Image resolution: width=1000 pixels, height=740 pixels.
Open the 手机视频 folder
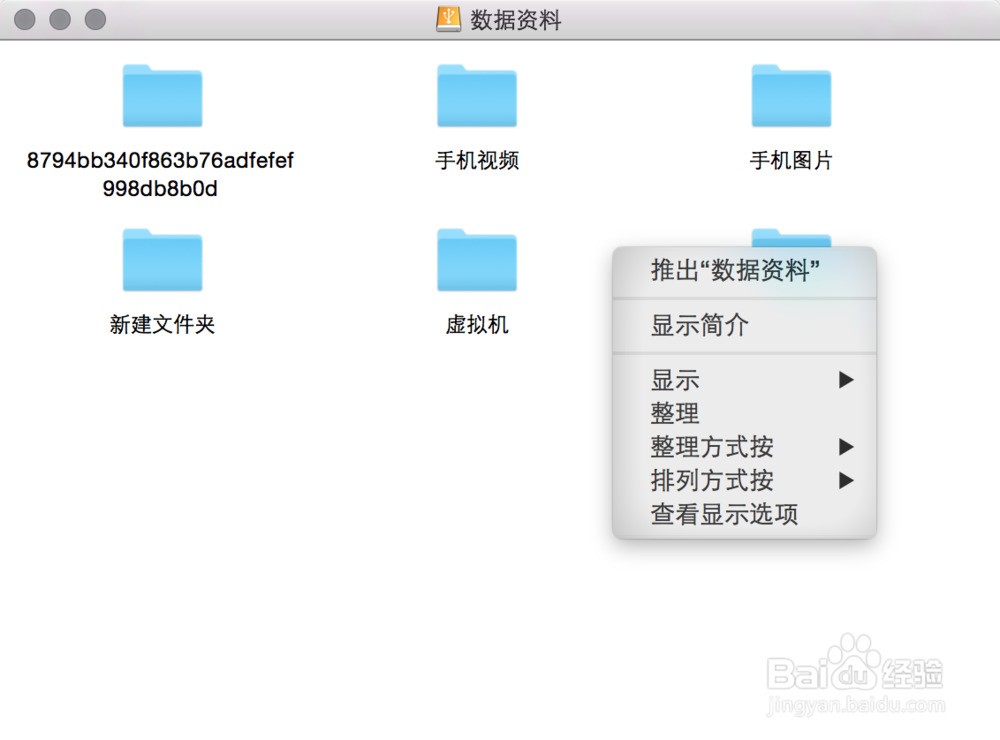(477, 96)
